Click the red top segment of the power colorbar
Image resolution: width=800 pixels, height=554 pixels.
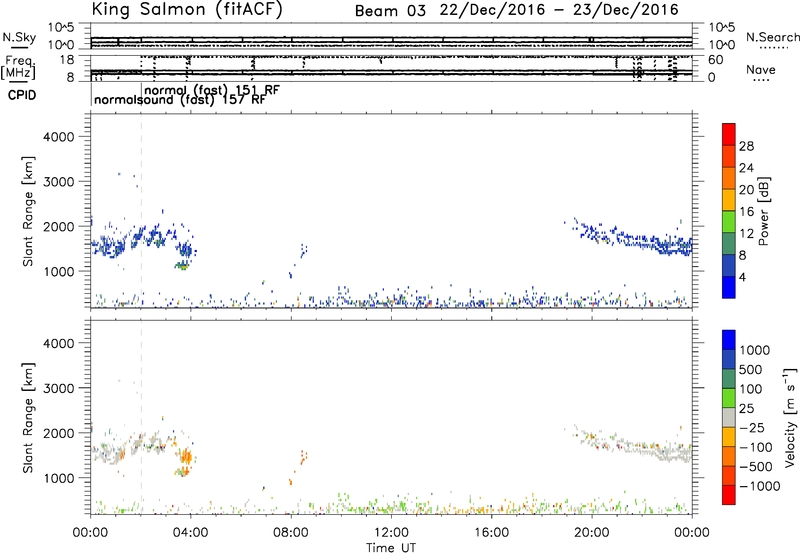pyautogui.click(x=729, y=134)
